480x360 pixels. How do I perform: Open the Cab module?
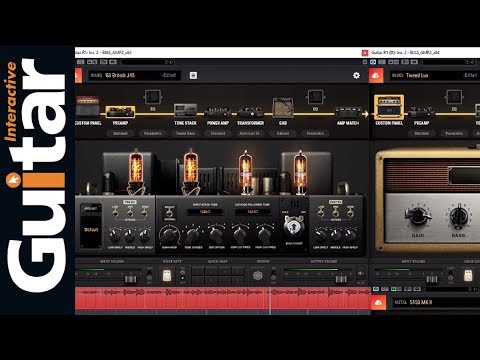(x=283, y=107)
